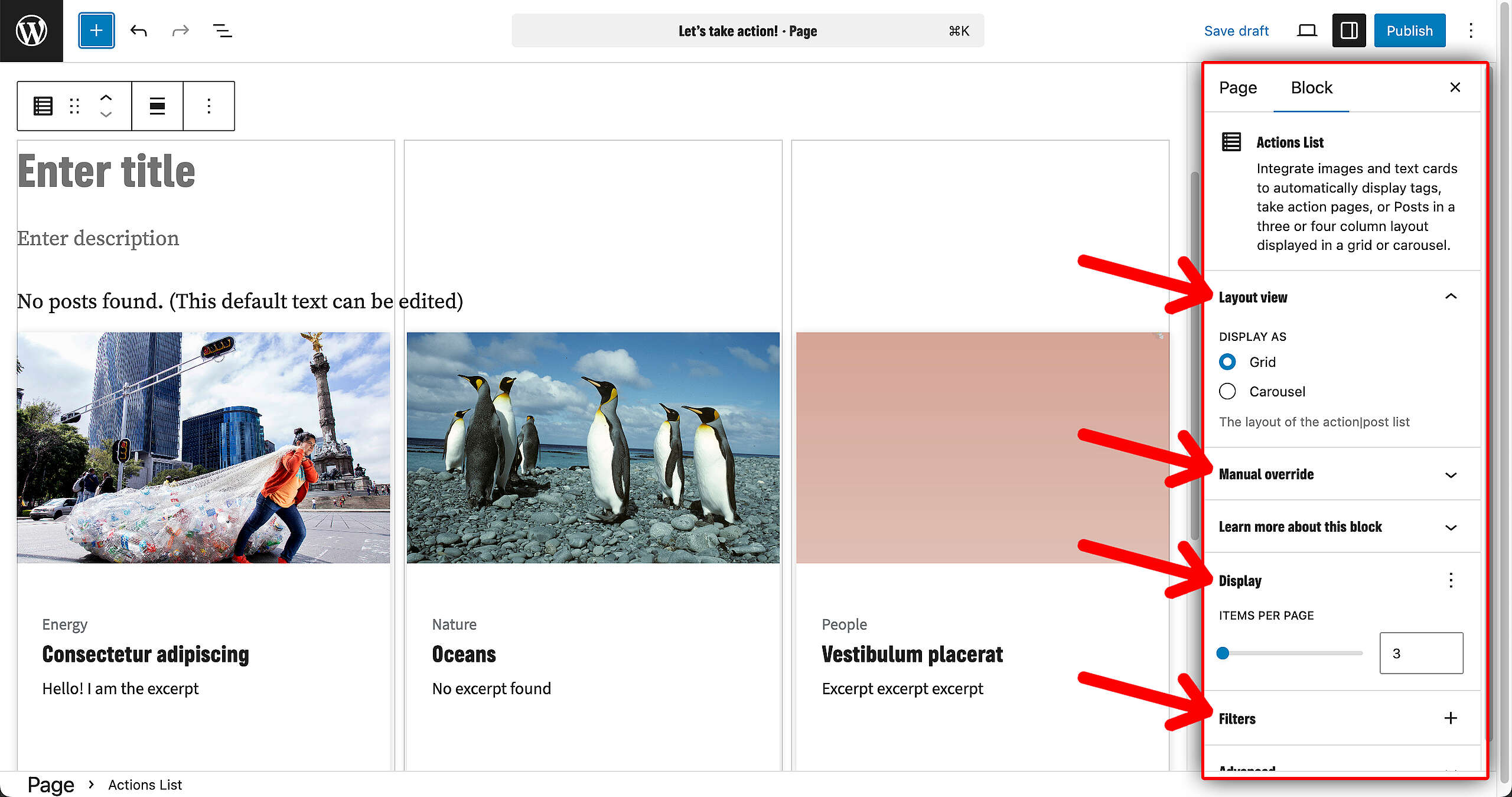Redo the last undone change

180,31
